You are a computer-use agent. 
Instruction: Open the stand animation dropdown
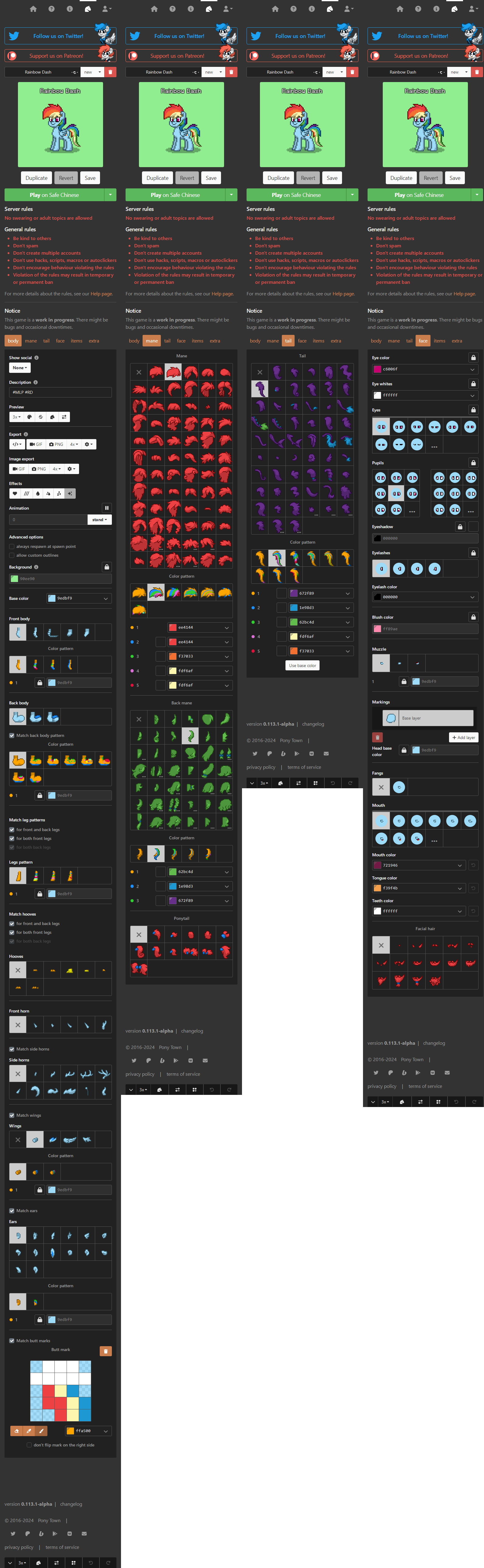click(99, 520)
